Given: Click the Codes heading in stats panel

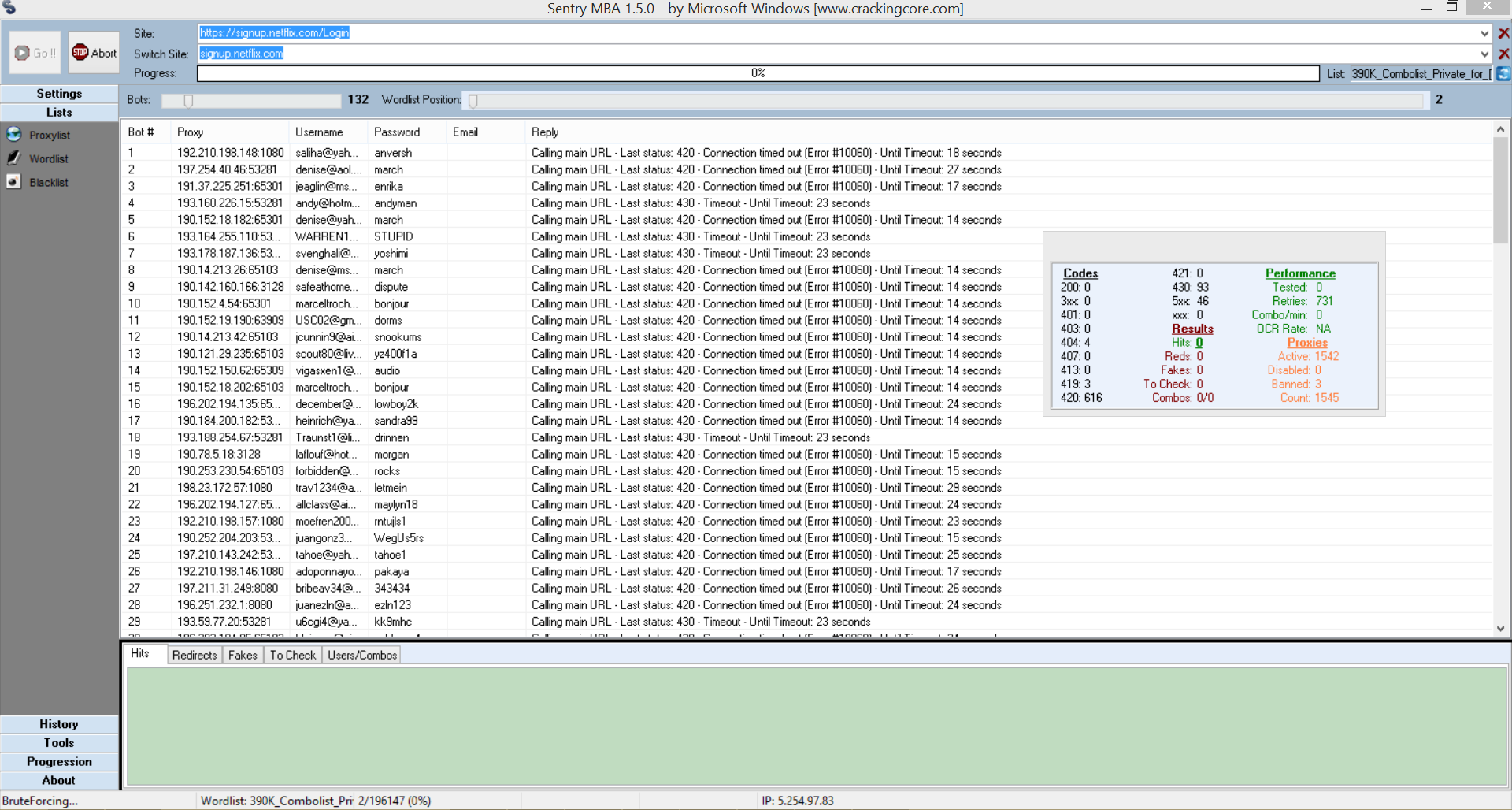Looking at the screenshot, I should point(1080,273).
